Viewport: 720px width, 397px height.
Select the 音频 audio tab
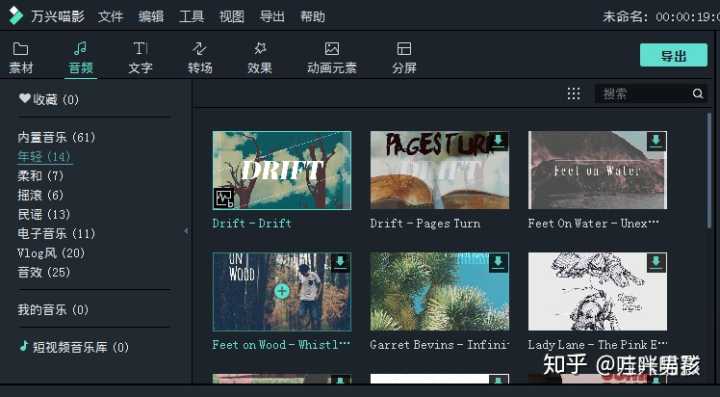(x=81, y=58)
